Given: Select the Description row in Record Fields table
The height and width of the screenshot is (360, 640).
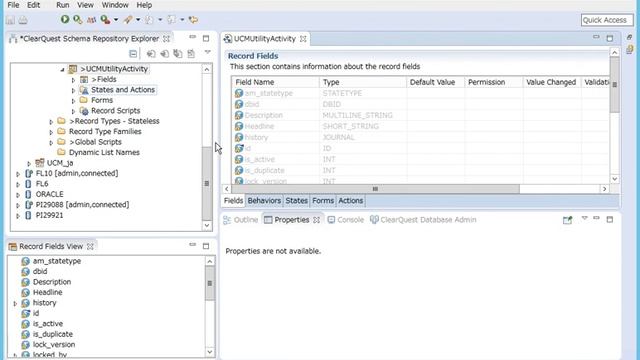Looking at the screenshot, I should tap(420, 115).
